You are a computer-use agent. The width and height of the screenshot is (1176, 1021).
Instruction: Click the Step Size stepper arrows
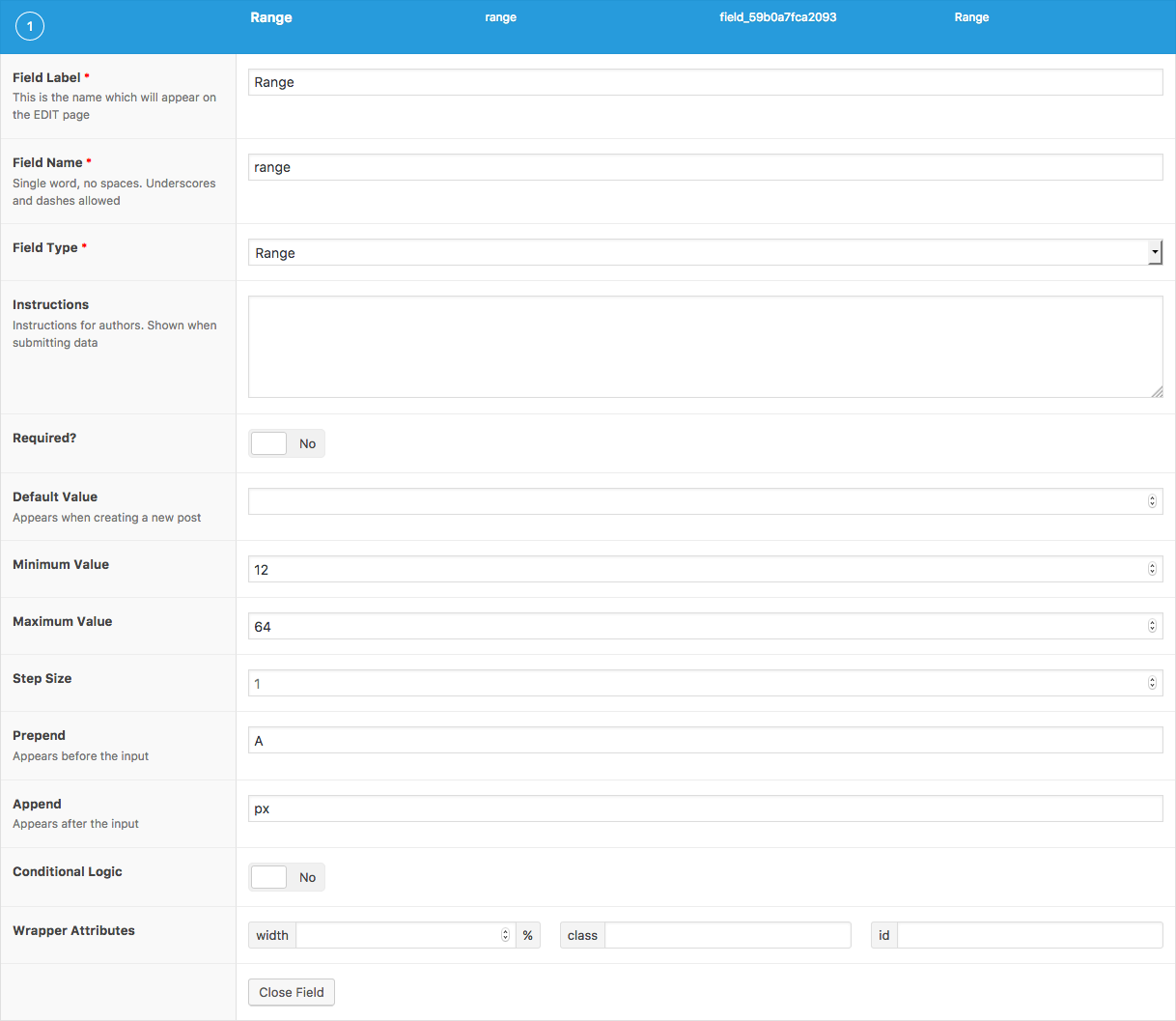coord(1152,683)
